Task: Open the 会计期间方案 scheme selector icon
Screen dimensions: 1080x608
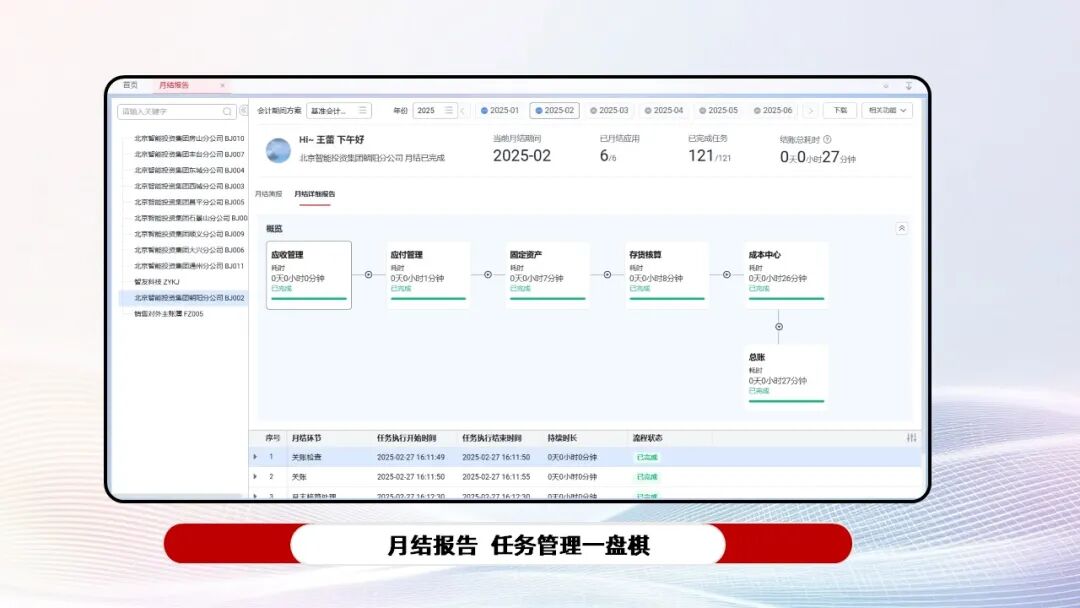Action: coord(362,110)
